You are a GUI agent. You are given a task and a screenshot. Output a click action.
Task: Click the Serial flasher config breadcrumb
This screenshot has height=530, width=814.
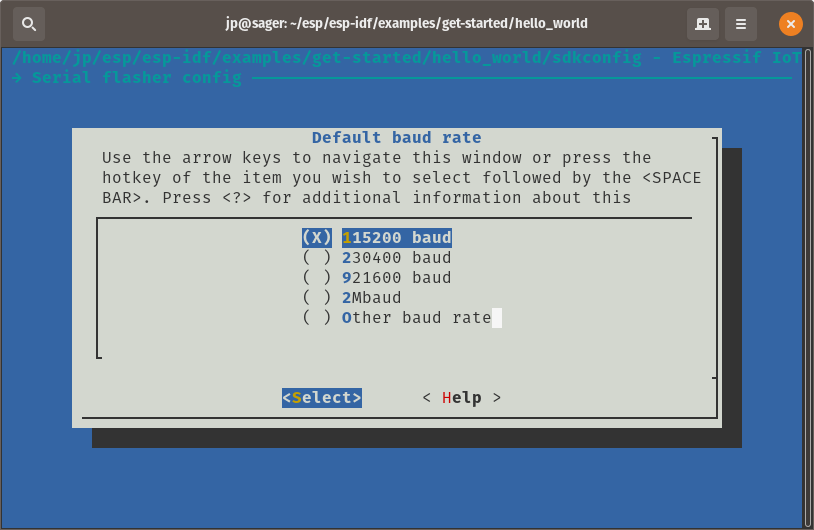(x=137, y=78)
